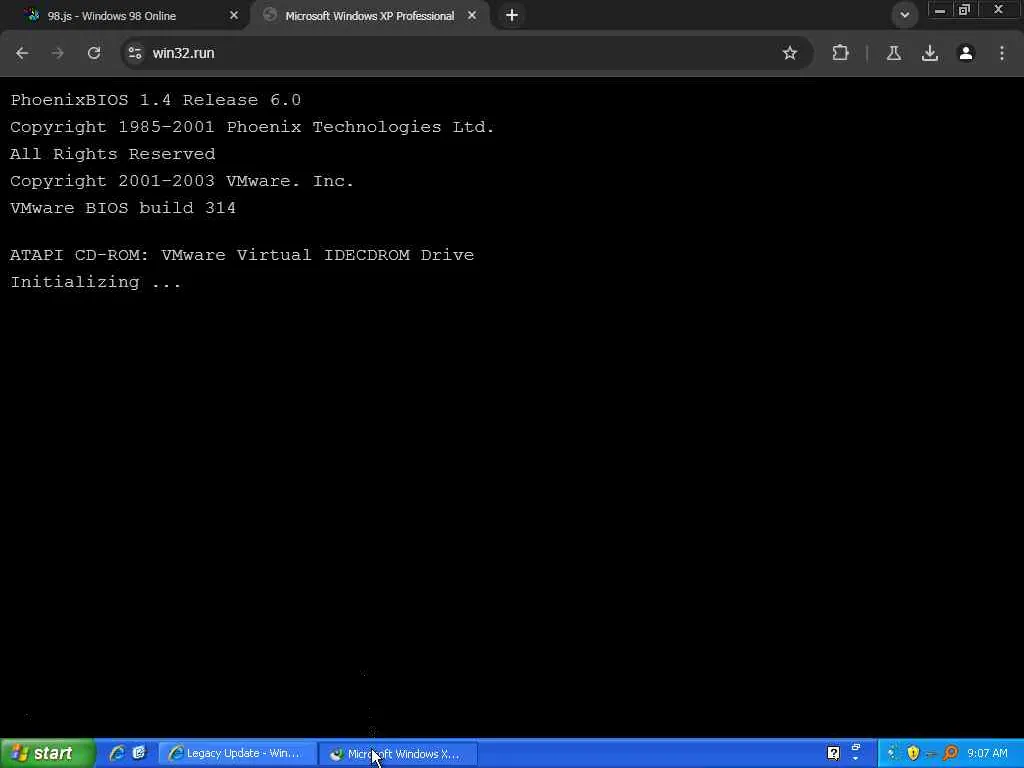View site information icon in address bar
The width and height of the screenshot is (1024, 768).
[x=135, y=53]
